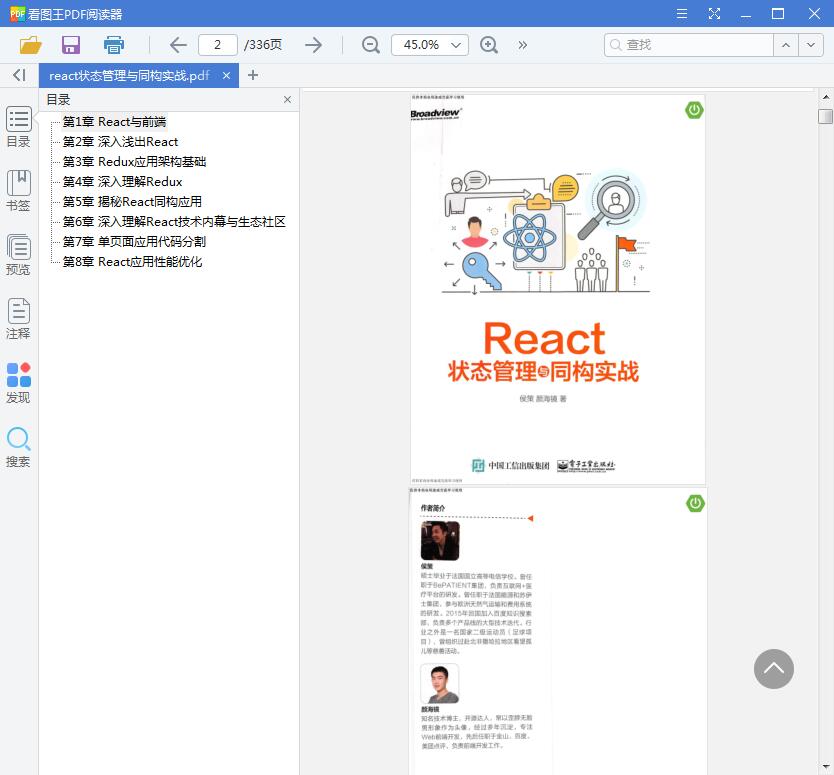This screenshot has height=775, width=834.
Task: Jump to 第8章 React应用性能优化
Action: point(132,262)
